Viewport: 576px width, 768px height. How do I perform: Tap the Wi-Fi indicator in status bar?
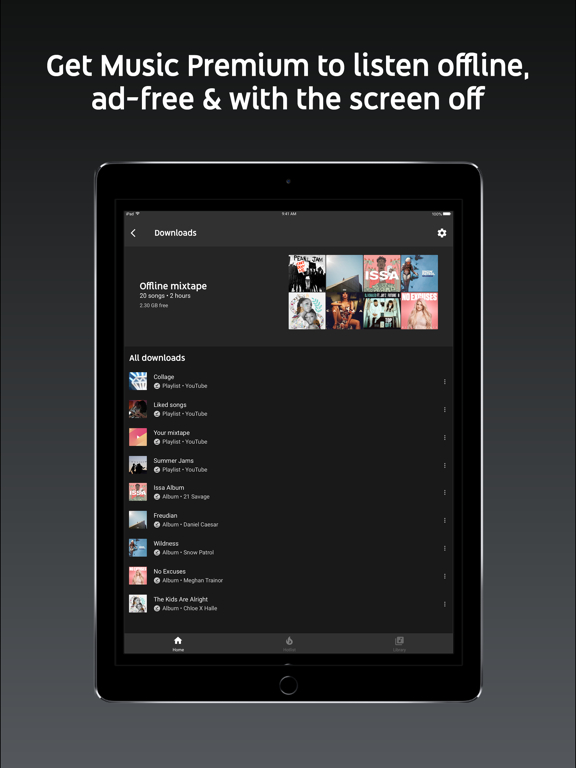click(x=138, y=214)
